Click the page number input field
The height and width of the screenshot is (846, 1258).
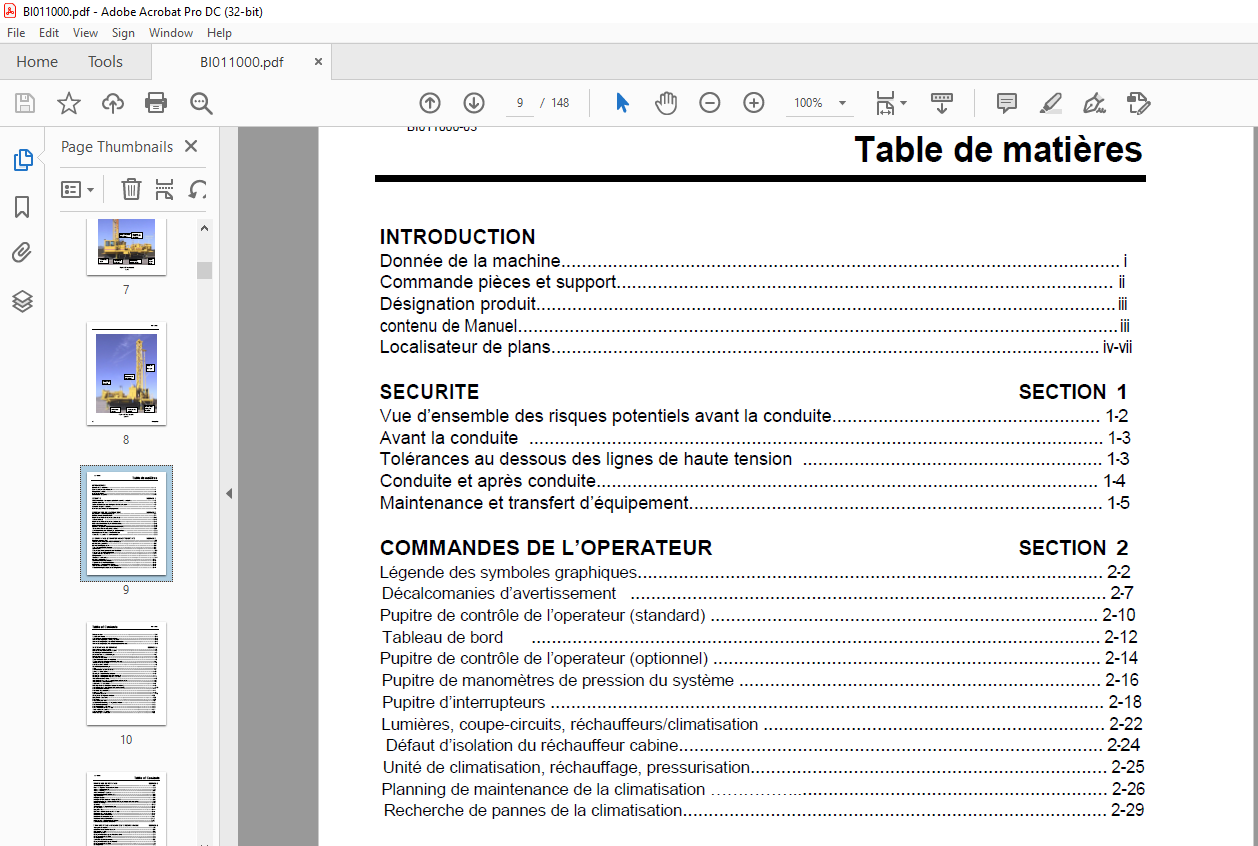(x=520, y=103)
